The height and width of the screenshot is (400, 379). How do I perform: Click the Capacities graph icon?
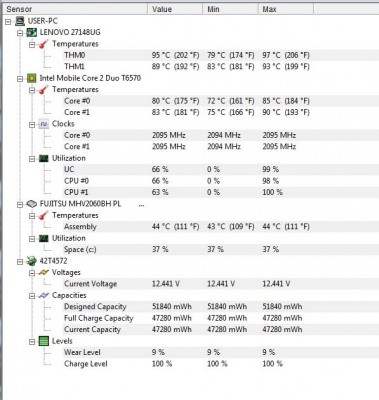pyautogui.click(x=44, y=295)
